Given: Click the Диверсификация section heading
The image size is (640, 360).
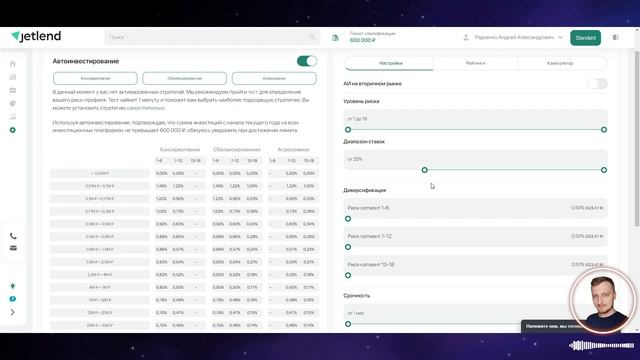Looking at the screenshot, I should [364, 190].
